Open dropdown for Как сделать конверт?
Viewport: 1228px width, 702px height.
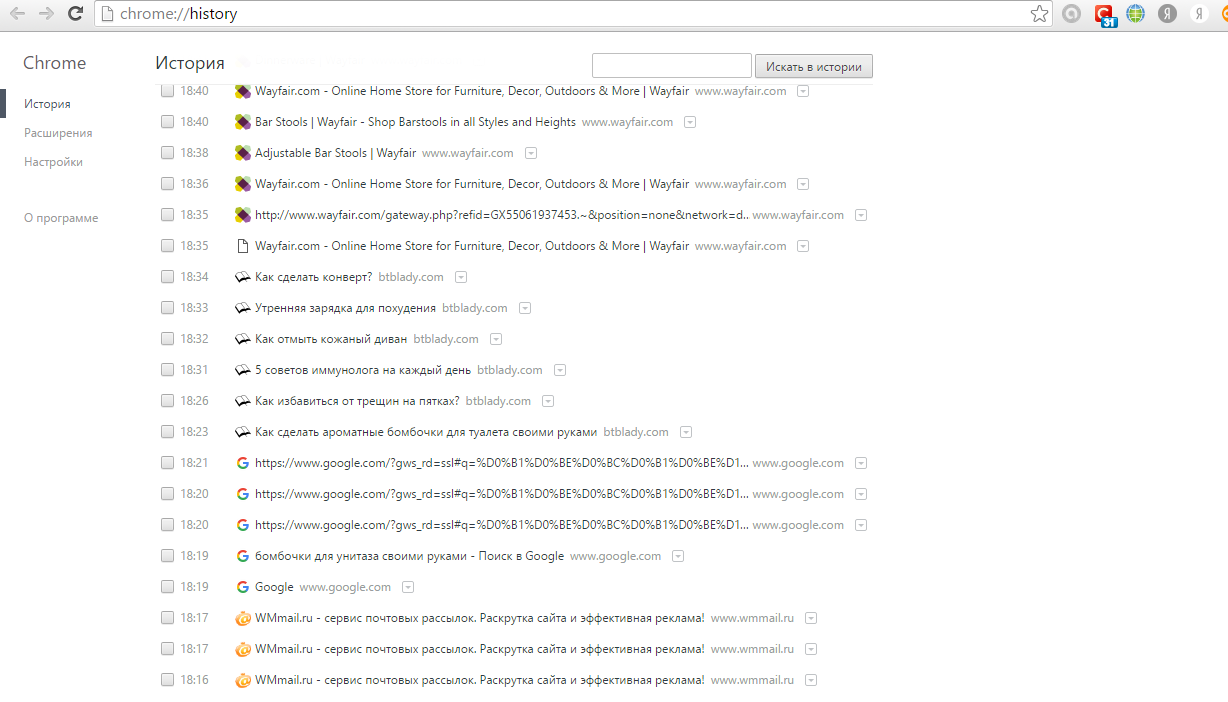click(x=461, y=277)
